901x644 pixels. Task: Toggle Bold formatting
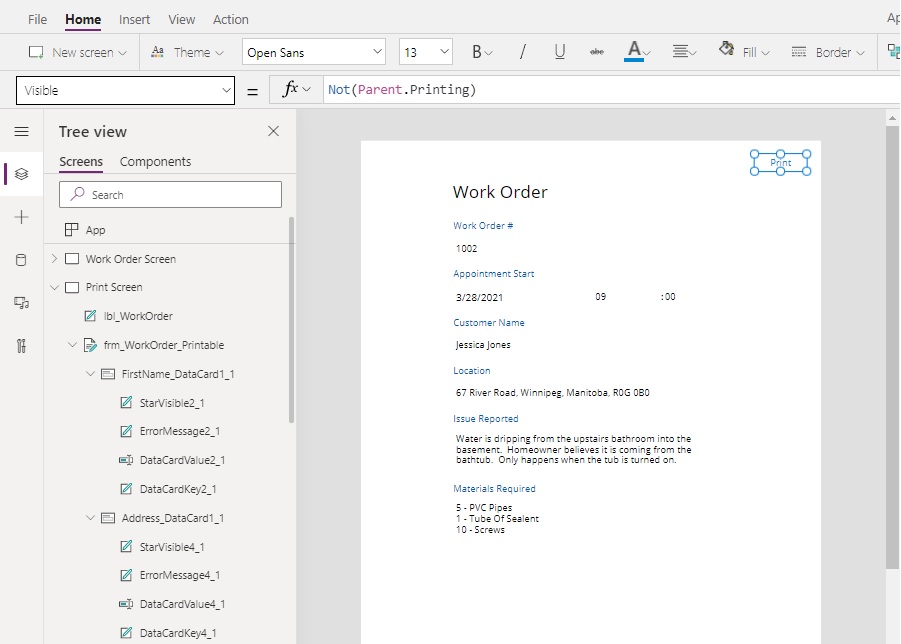point(482,52)
